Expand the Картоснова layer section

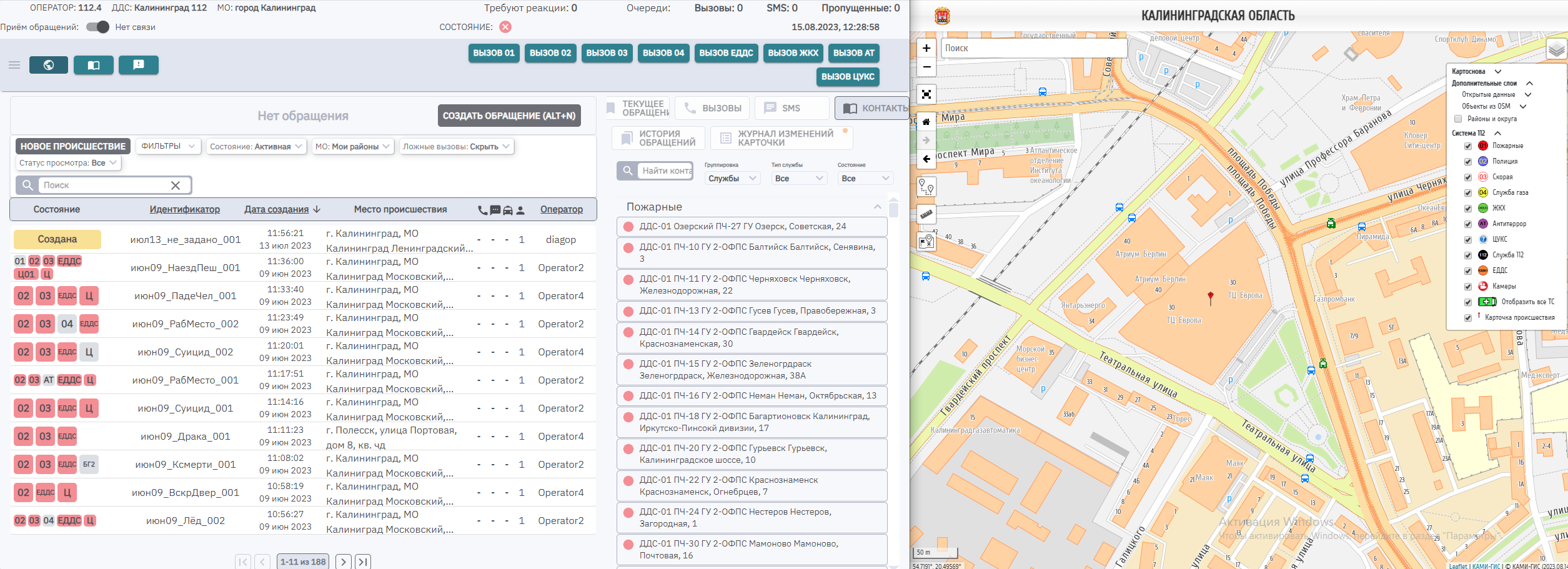point(1497,72)
